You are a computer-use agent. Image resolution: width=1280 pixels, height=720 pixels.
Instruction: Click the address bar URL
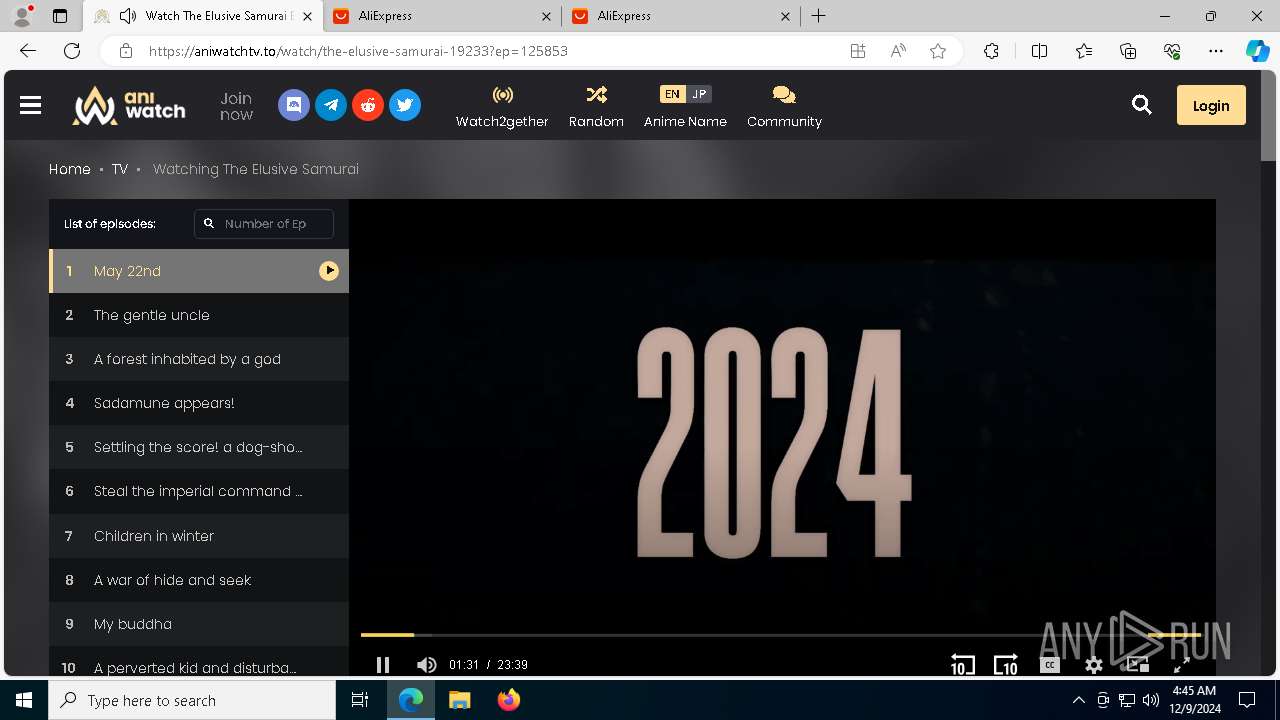point(358,51)
